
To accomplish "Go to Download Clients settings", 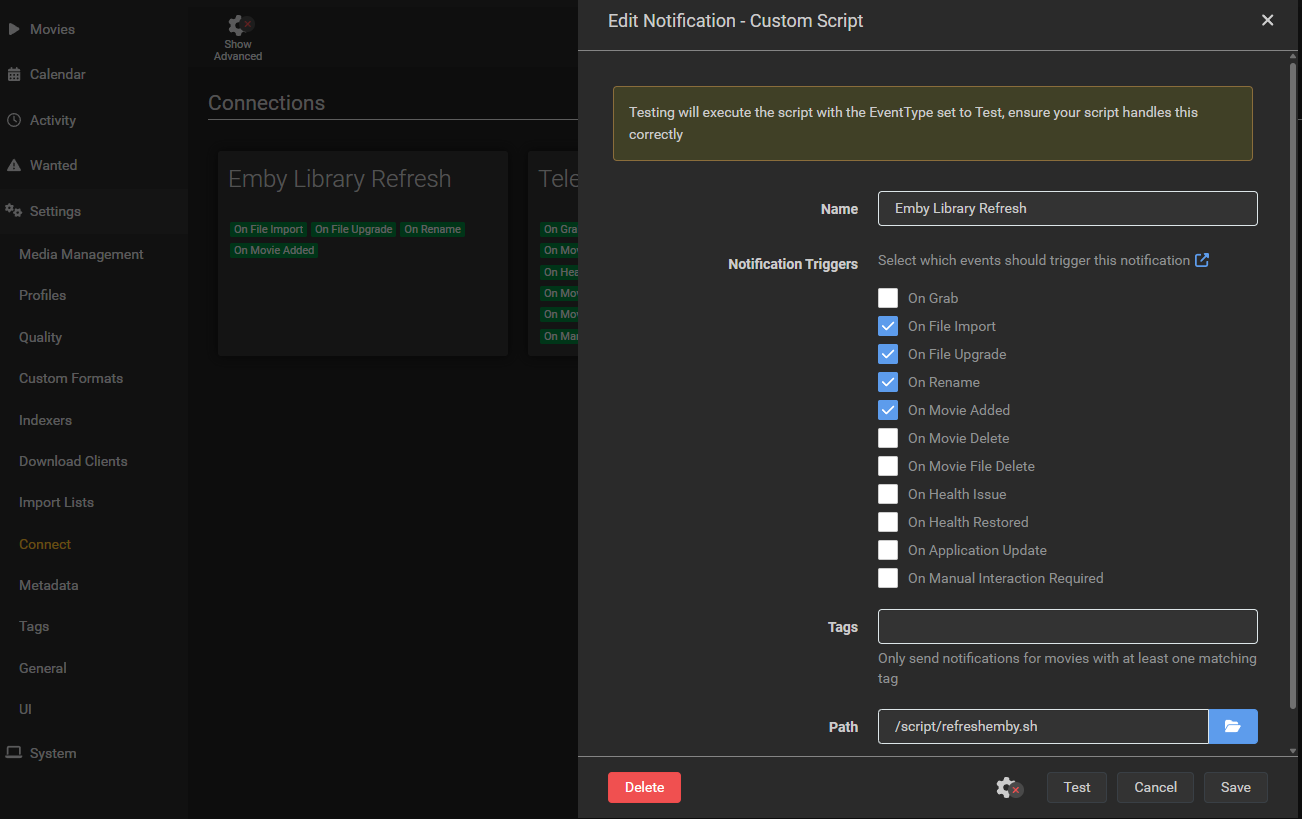I will point(73,461).
